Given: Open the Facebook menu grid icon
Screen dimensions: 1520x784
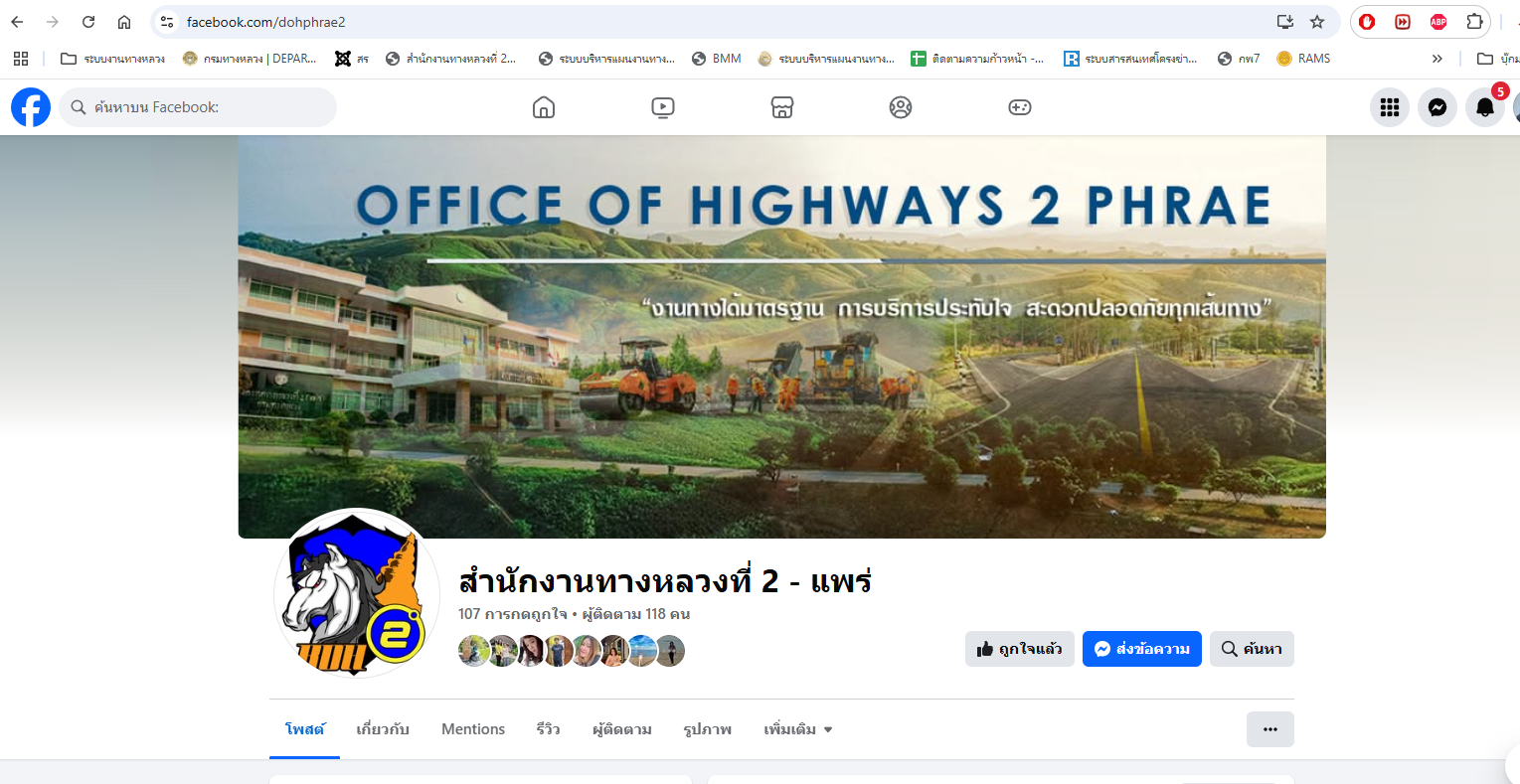Looking at the screenshot, I should (1390, 107).
